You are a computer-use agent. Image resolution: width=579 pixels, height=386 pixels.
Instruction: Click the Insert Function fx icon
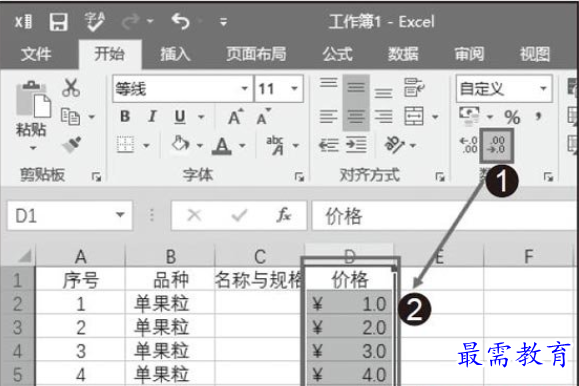(284, 215)
